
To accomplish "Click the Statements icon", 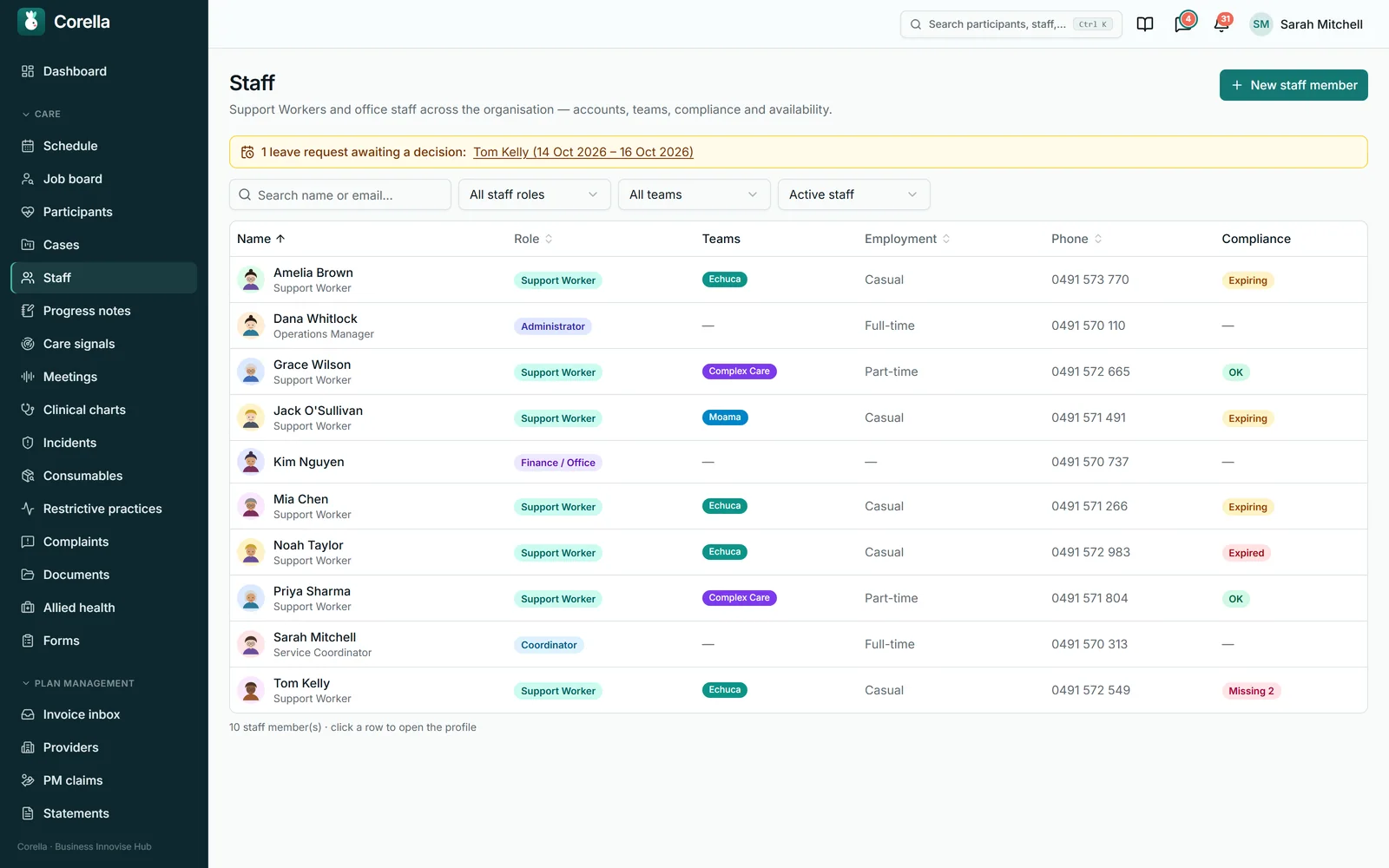I will 28,813.
